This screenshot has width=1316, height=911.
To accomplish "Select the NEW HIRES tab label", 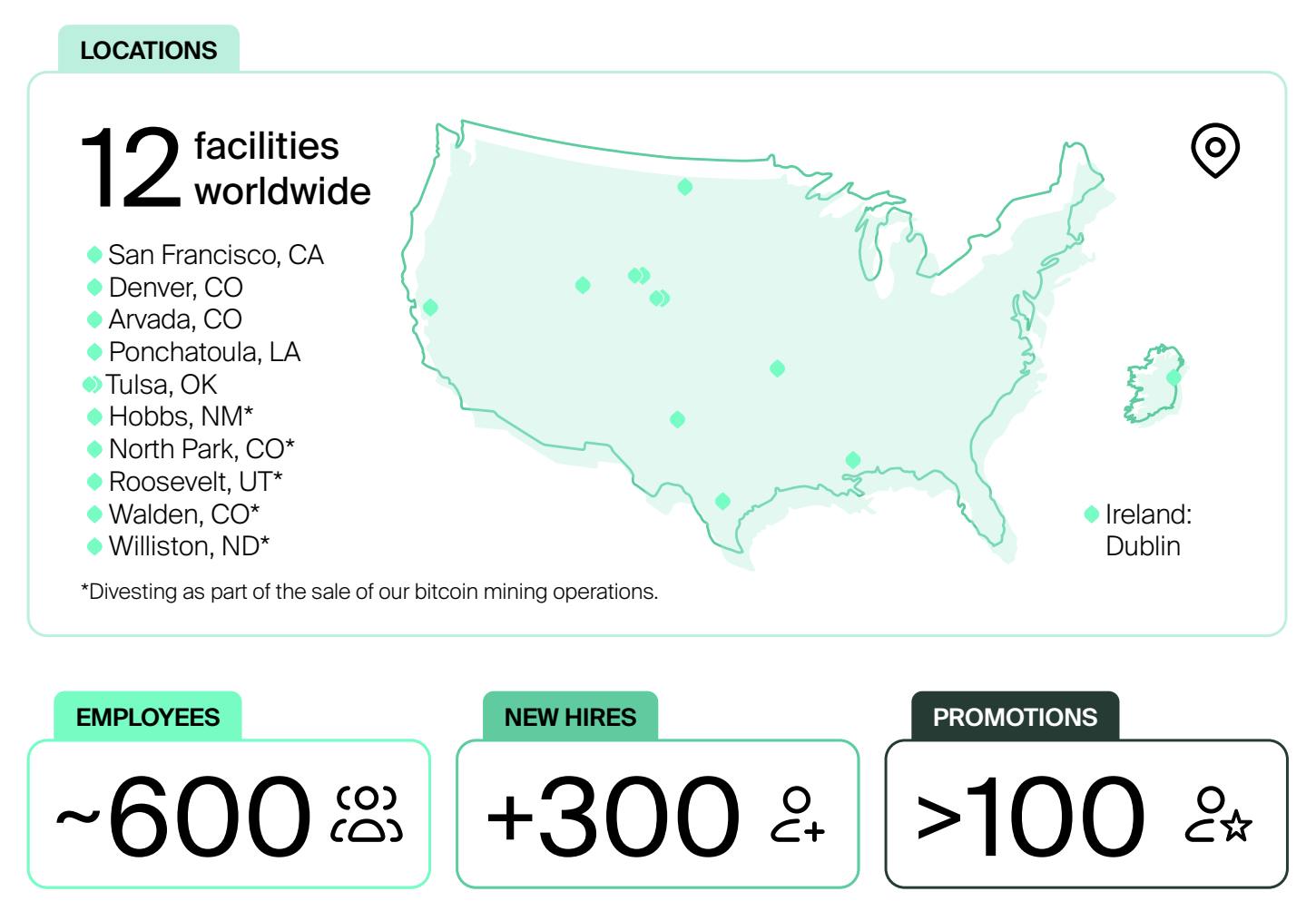I will [570, 717].
